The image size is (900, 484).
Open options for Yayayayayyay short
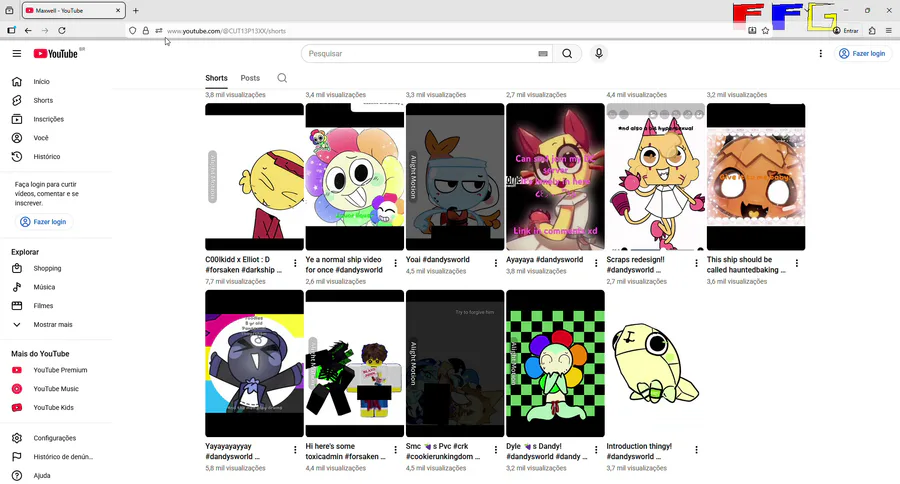295,450
